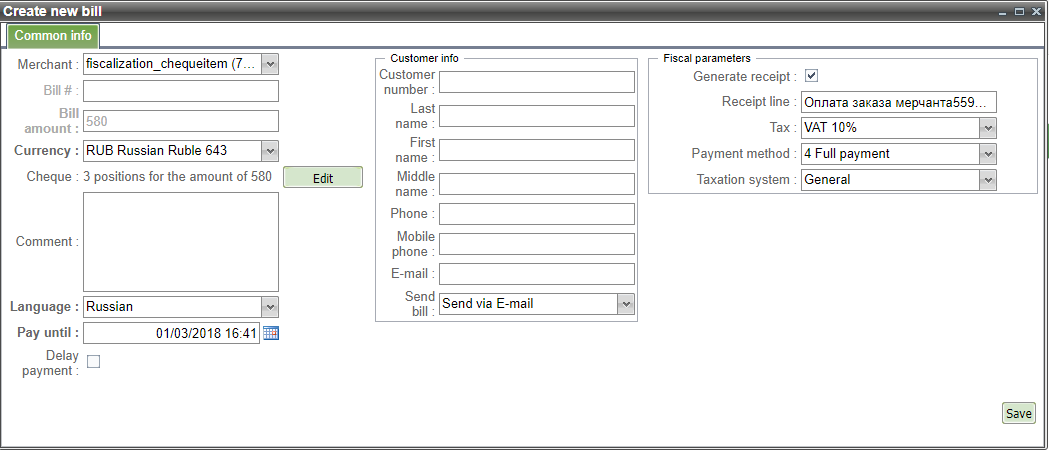Expand the Send bill dropdown
The image size is (1049, 451).
coord(626,303)
